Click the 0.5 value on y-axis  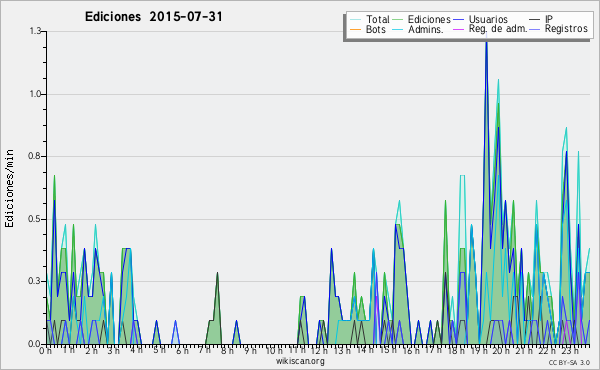(x=35, y=219)
